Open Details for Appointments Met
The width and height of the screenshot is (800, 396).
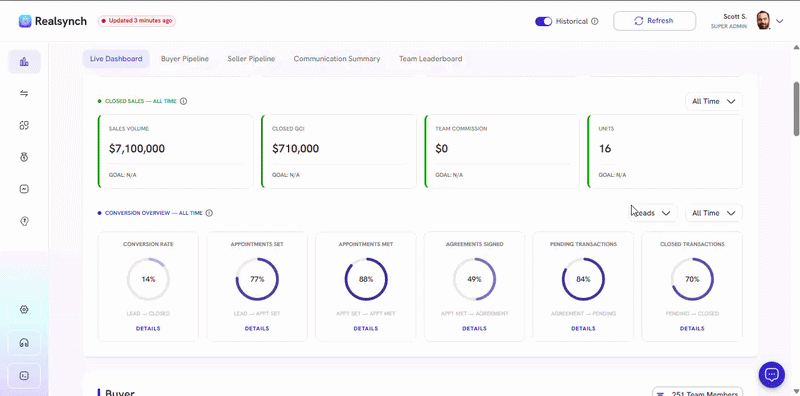pos(366,329)
